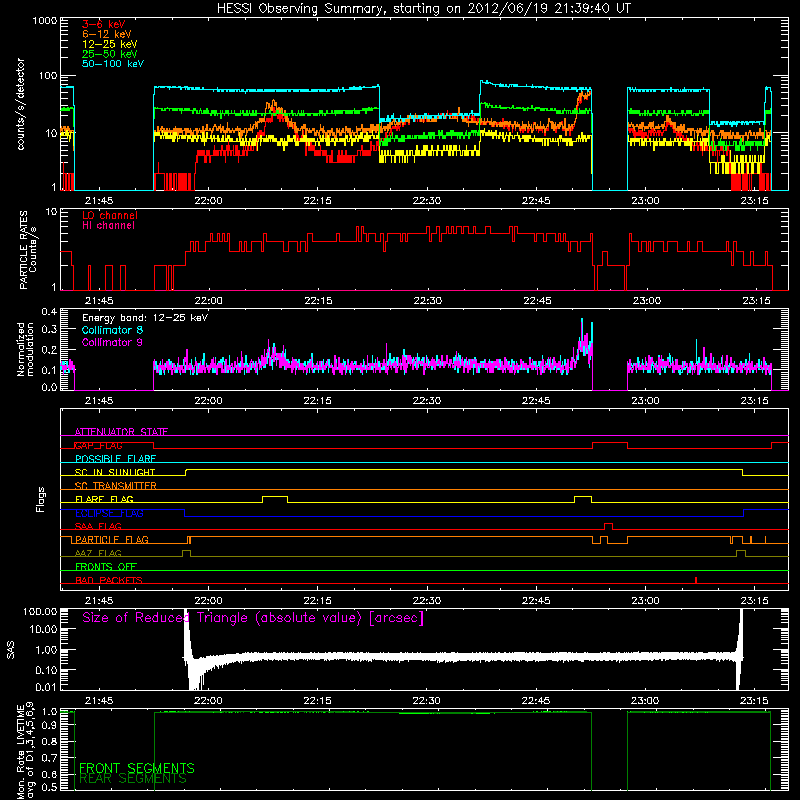Image resolution: width=800 pixels, height=800 pixels.
Task: Click the Mon. Rate LIVETIME axis label
Action: [x=26, y=751]
